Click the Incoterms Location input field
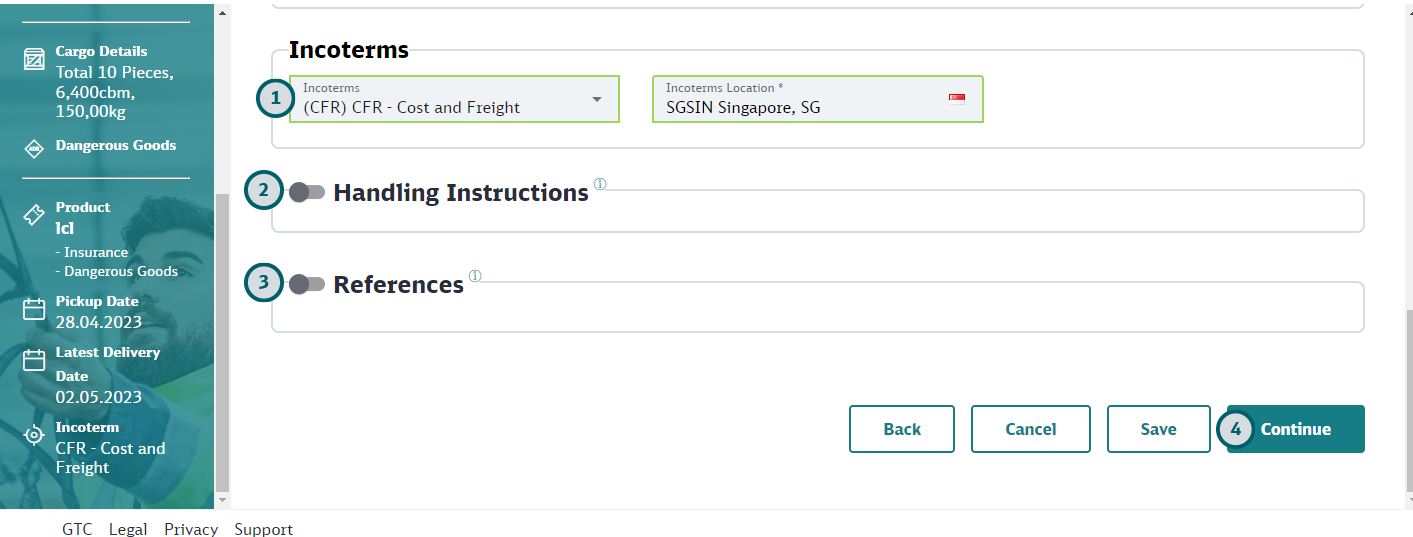 (x=818, y=99)
